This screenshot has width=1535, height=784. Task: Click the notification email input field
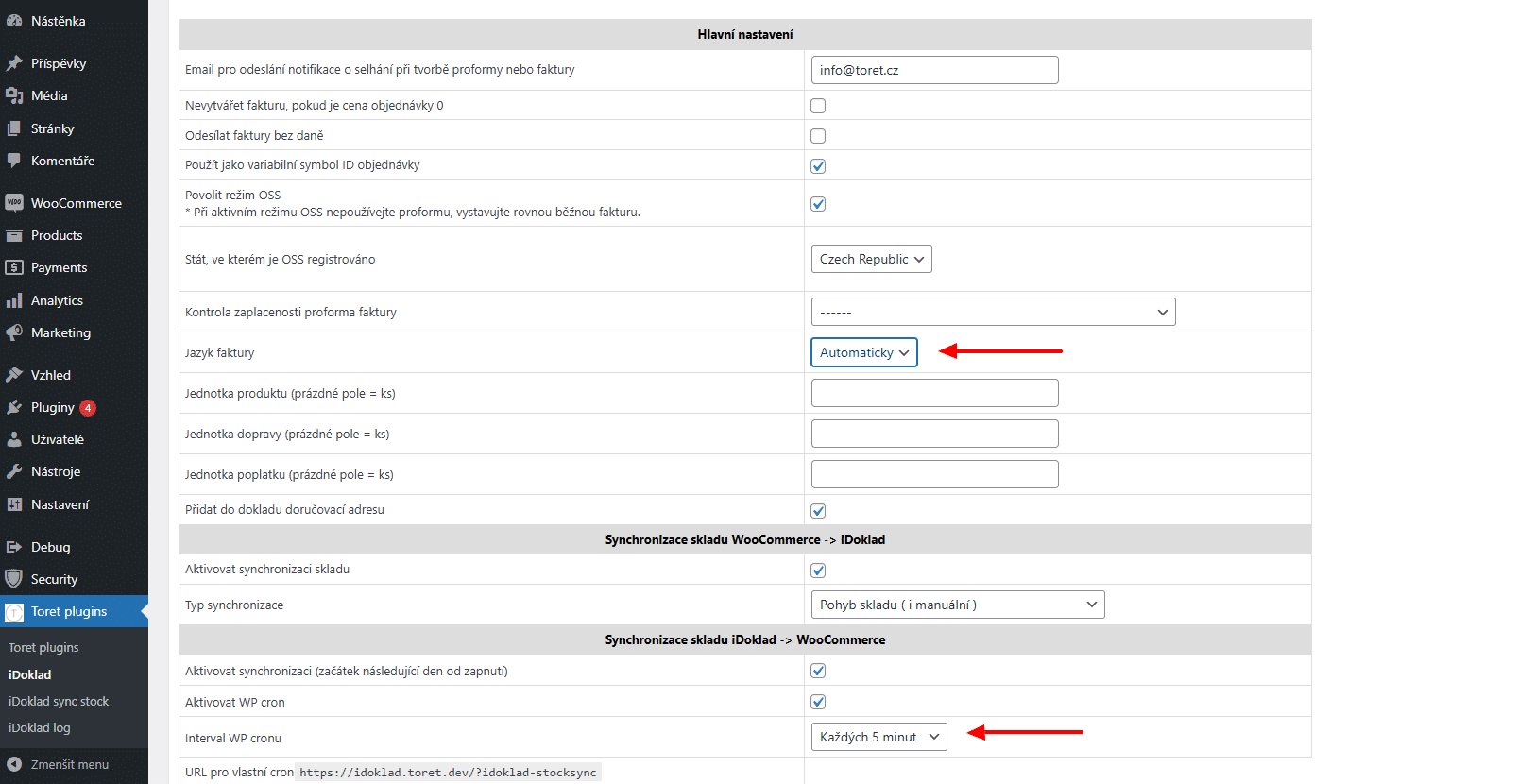934,70
